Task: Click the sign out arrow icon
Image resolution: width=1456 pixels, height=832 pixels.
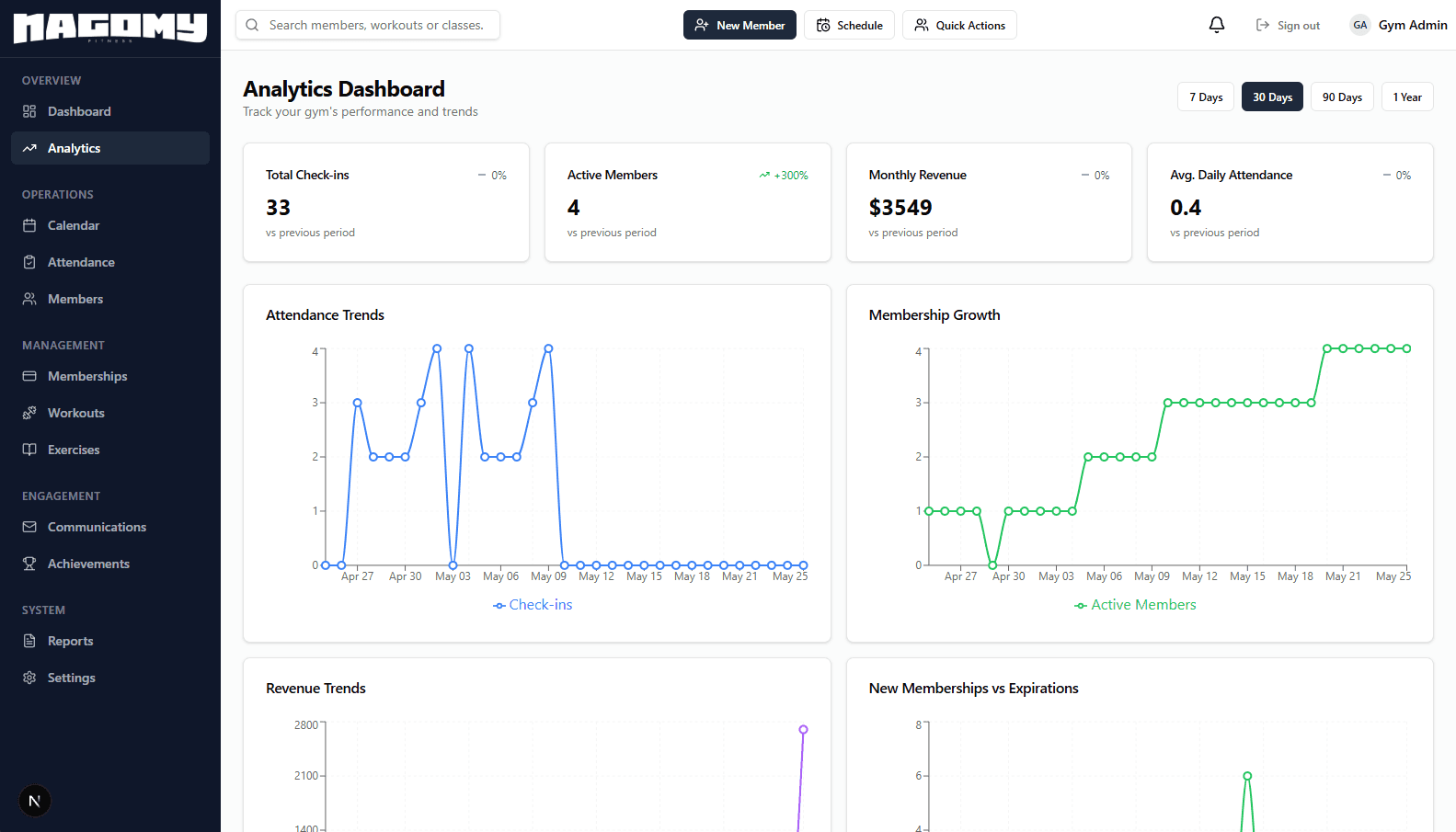Action: [1263, 25]
